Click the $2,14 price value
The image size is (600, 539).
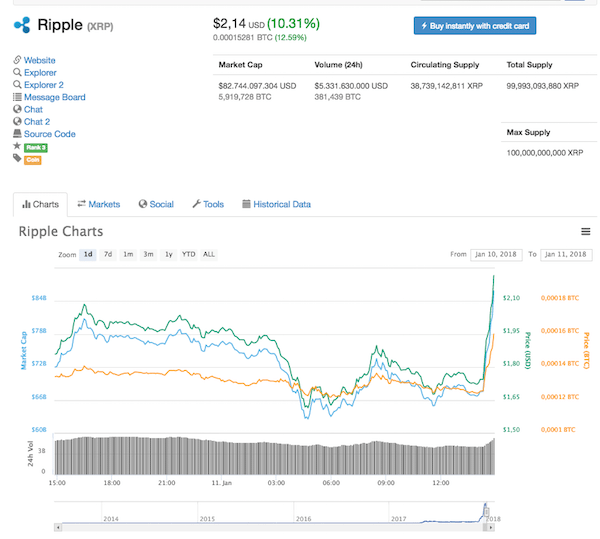coord(229,24)
